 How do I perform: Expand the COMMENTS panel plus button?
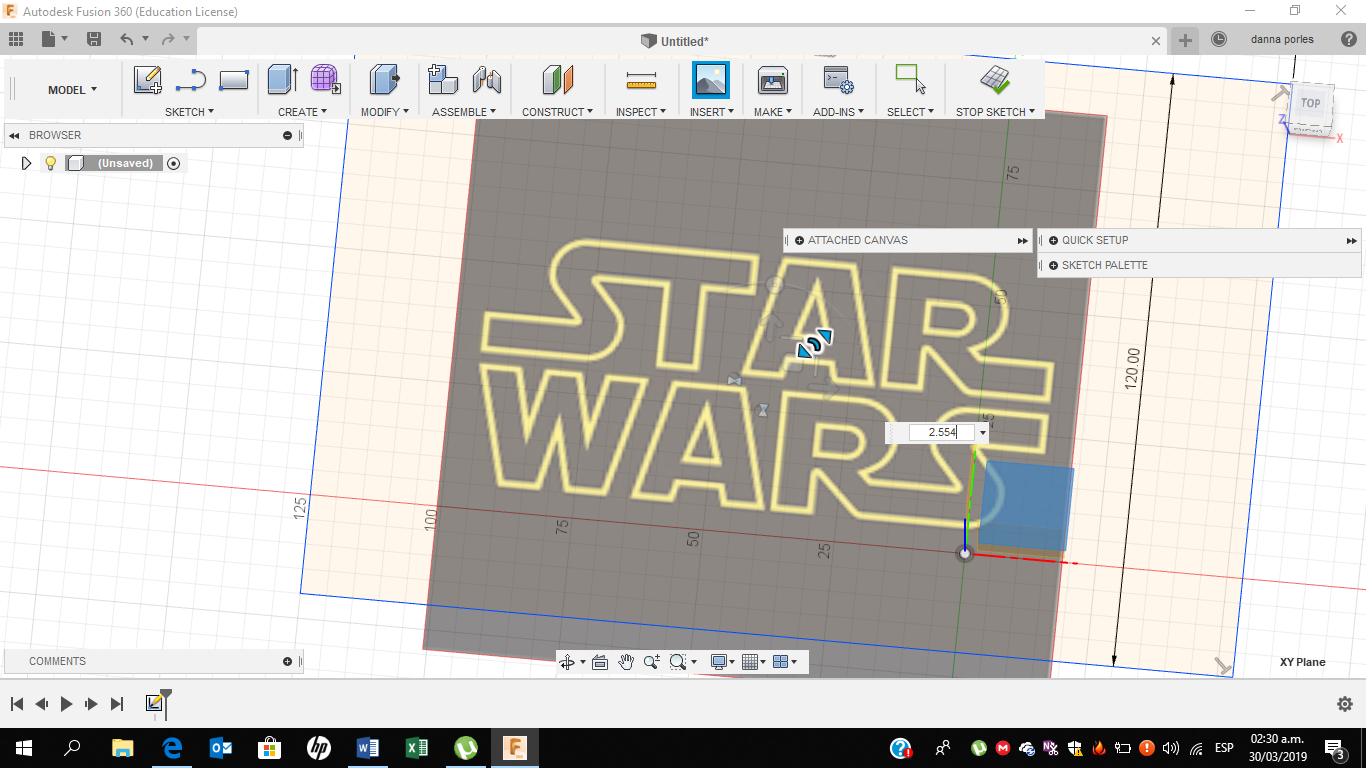coord(287,661)
